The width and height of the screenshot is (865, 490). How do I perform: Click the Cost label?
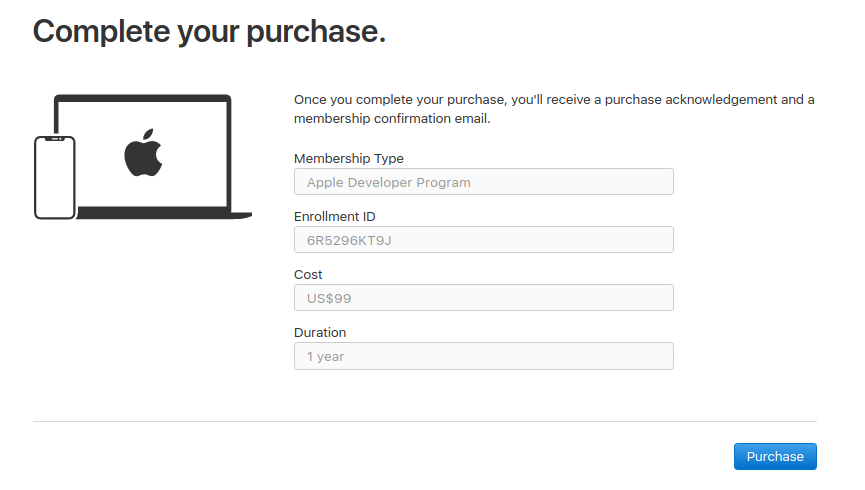(x=308, y=274)
